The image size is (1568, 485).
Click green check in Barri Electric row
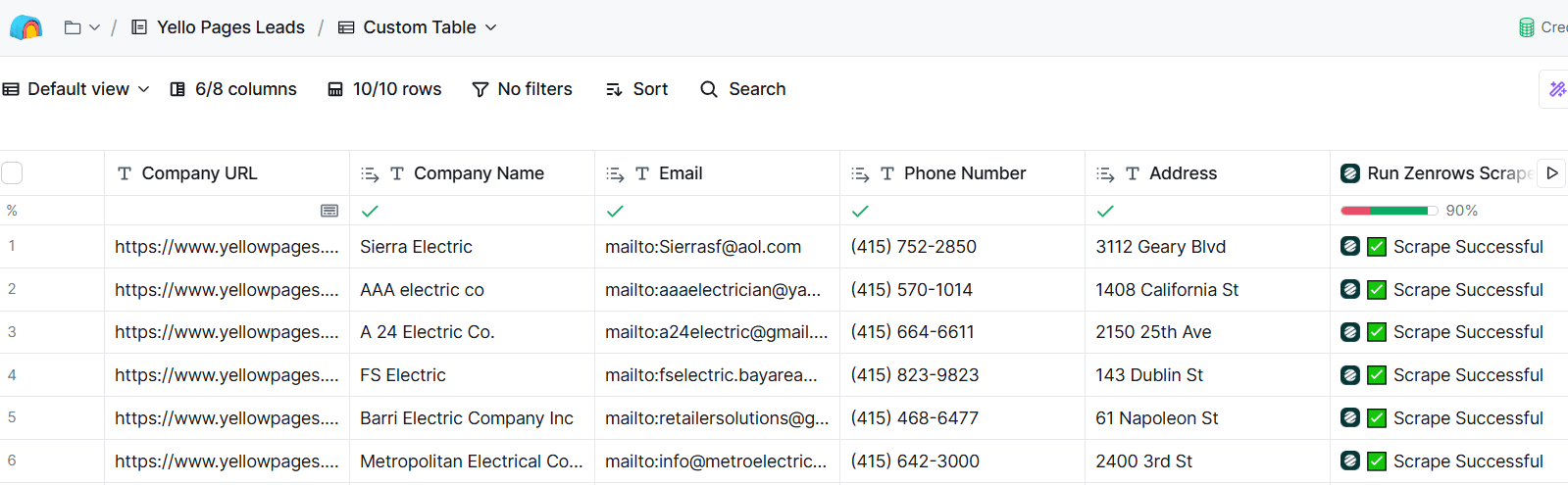tap(1377, 418)
